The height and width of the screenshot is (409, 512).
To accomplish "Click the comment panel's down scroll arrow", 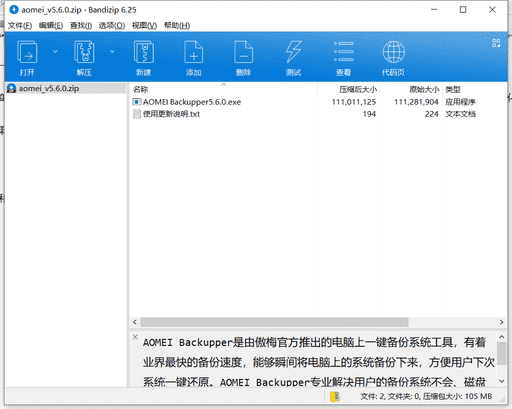I will coord(502,381).
